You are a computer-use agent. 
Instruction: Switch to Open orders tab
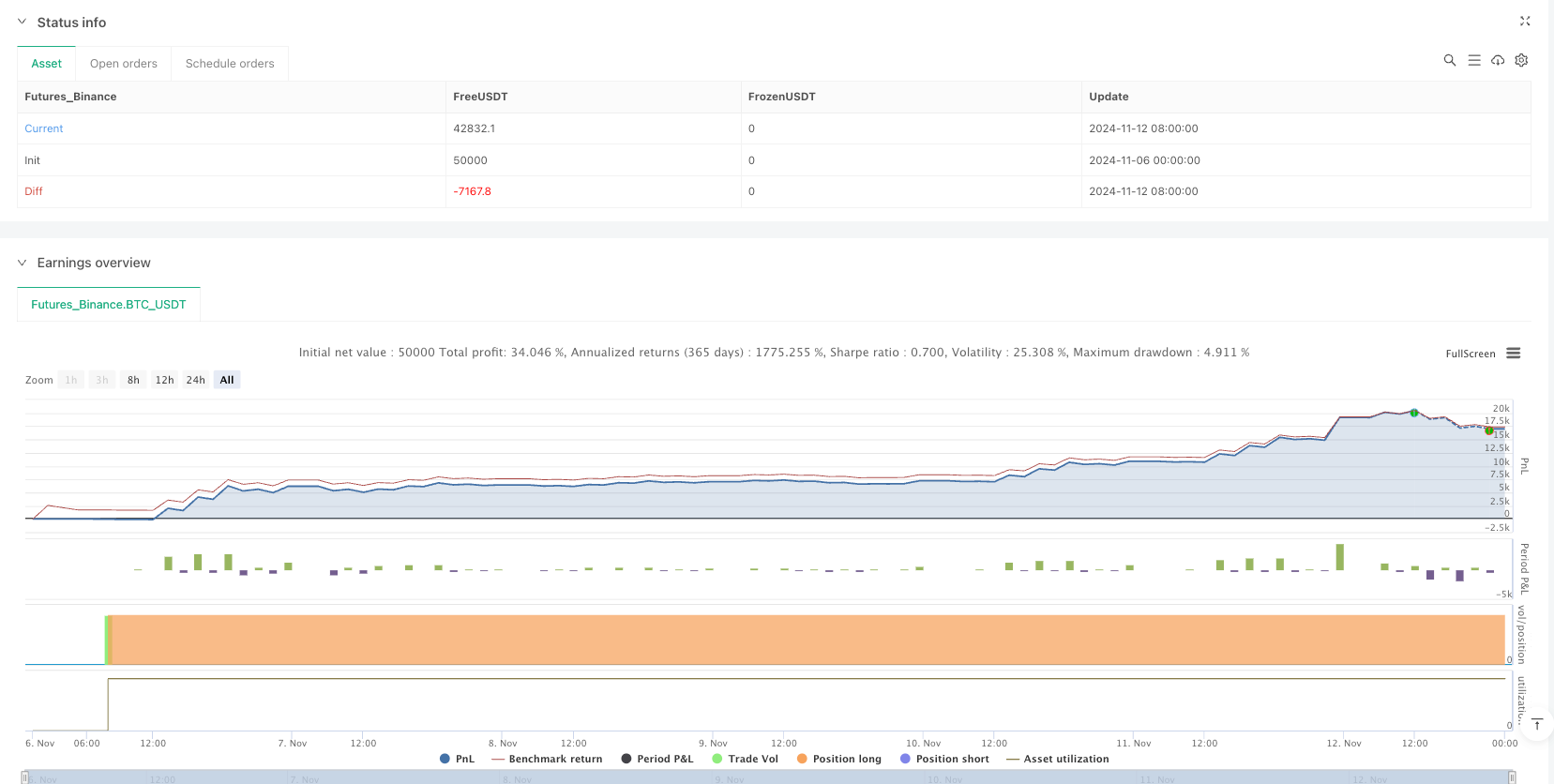point(124,64)
